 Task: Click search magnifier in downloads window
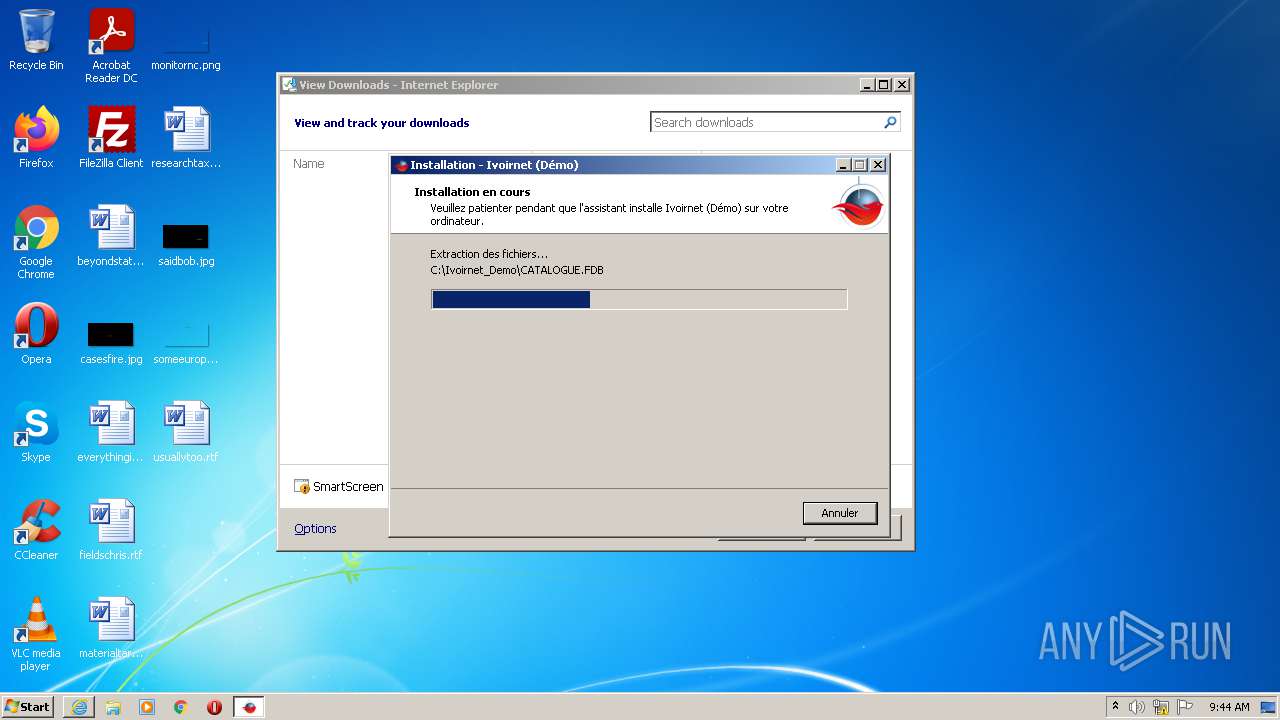890,122
